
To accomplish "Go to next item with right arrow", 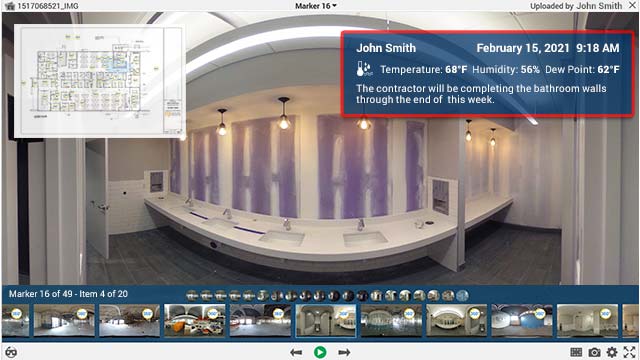I will 344,352.
